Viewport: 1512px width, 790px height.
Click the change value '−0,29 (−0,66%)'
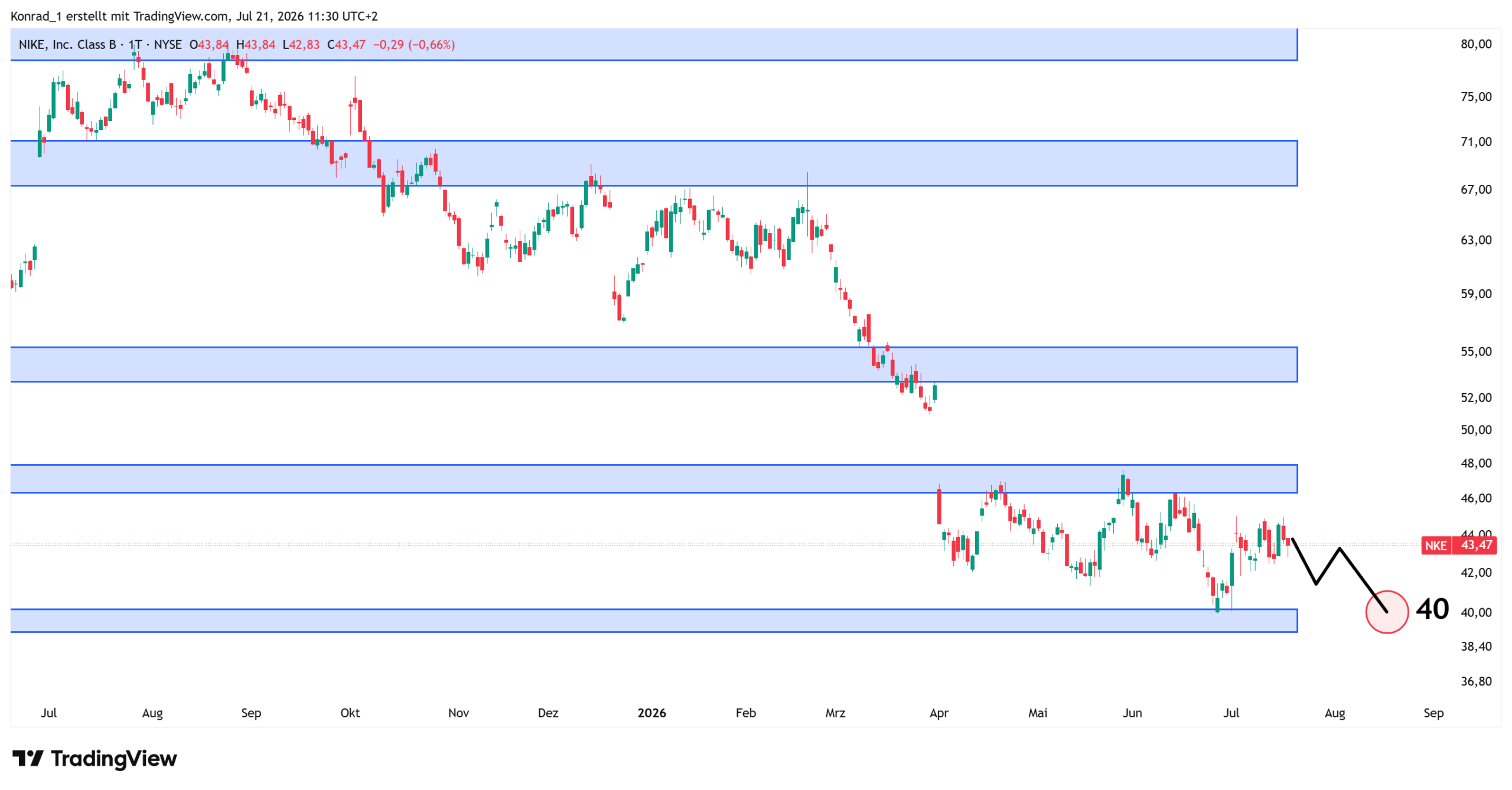pos(414,45)
